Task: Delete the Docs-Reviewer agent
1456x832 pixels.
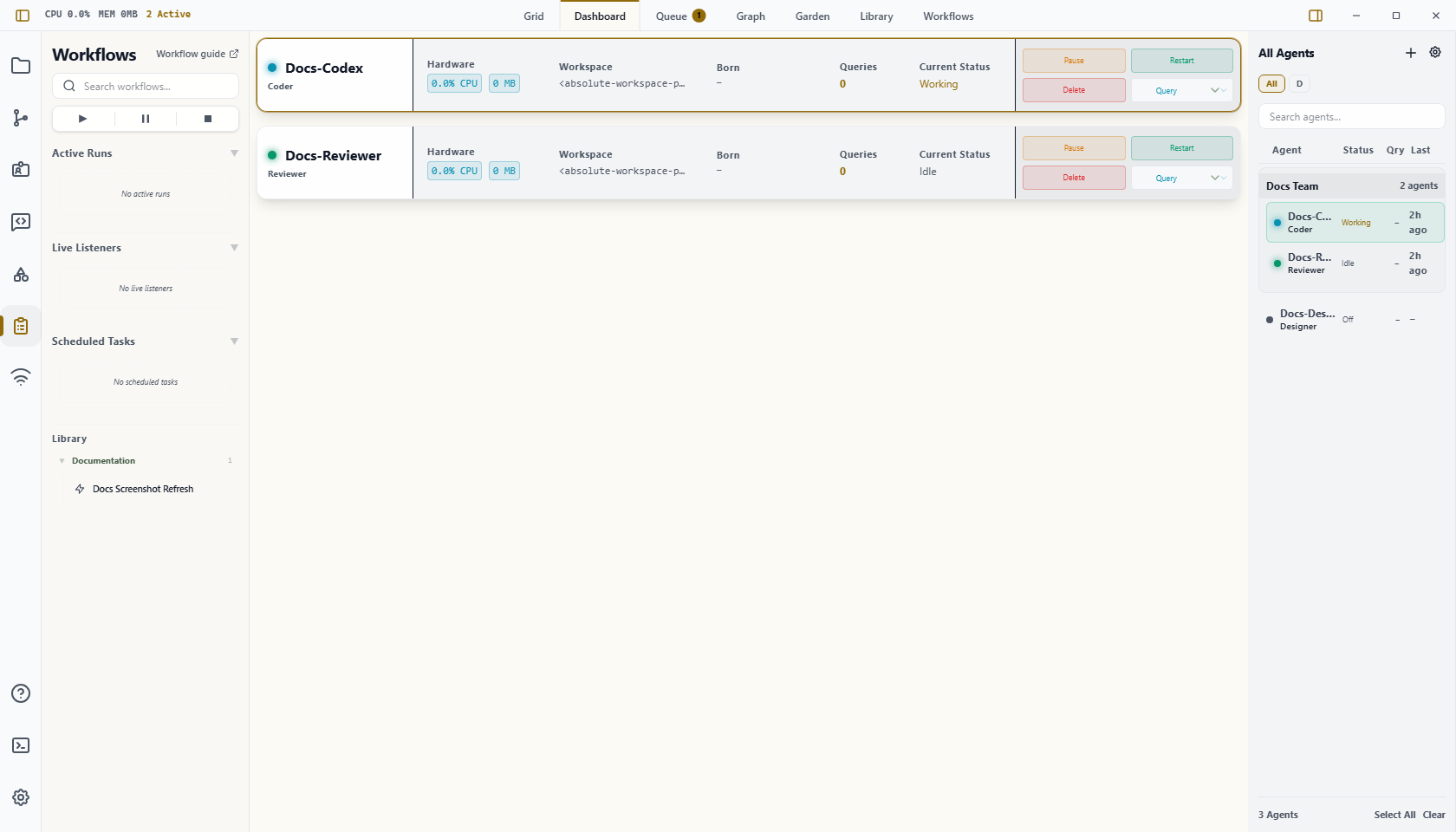Action: [x=1074, y=178]
